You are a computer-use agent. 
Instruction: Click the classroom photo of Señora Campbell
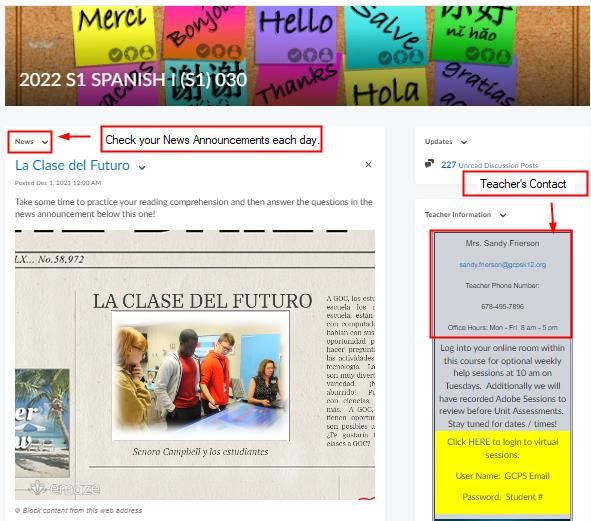click(201, 376)
